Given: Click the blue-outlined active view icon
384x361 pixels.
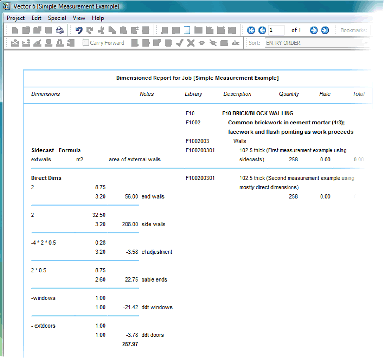Looking at the screenshot, I should coord(187,30).
